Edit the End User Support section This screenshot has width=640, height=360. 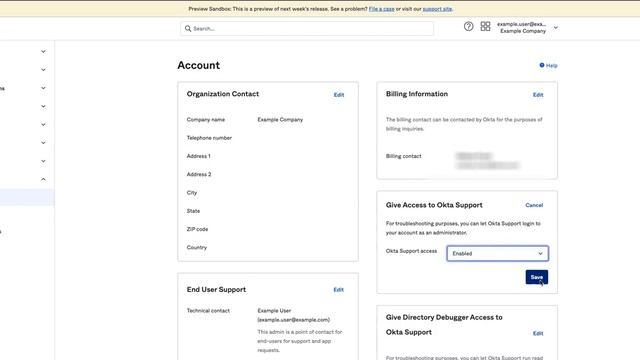[338, 290]
